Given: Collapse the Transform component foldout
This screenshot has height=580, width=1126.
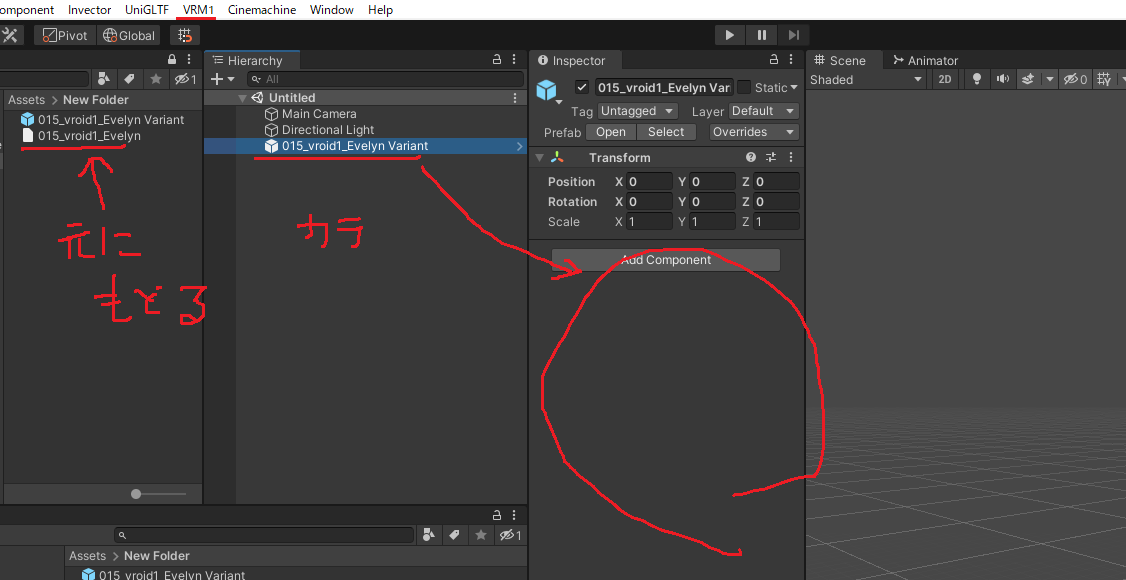Looking at the screenshot, I should click(x=540, y=157).
